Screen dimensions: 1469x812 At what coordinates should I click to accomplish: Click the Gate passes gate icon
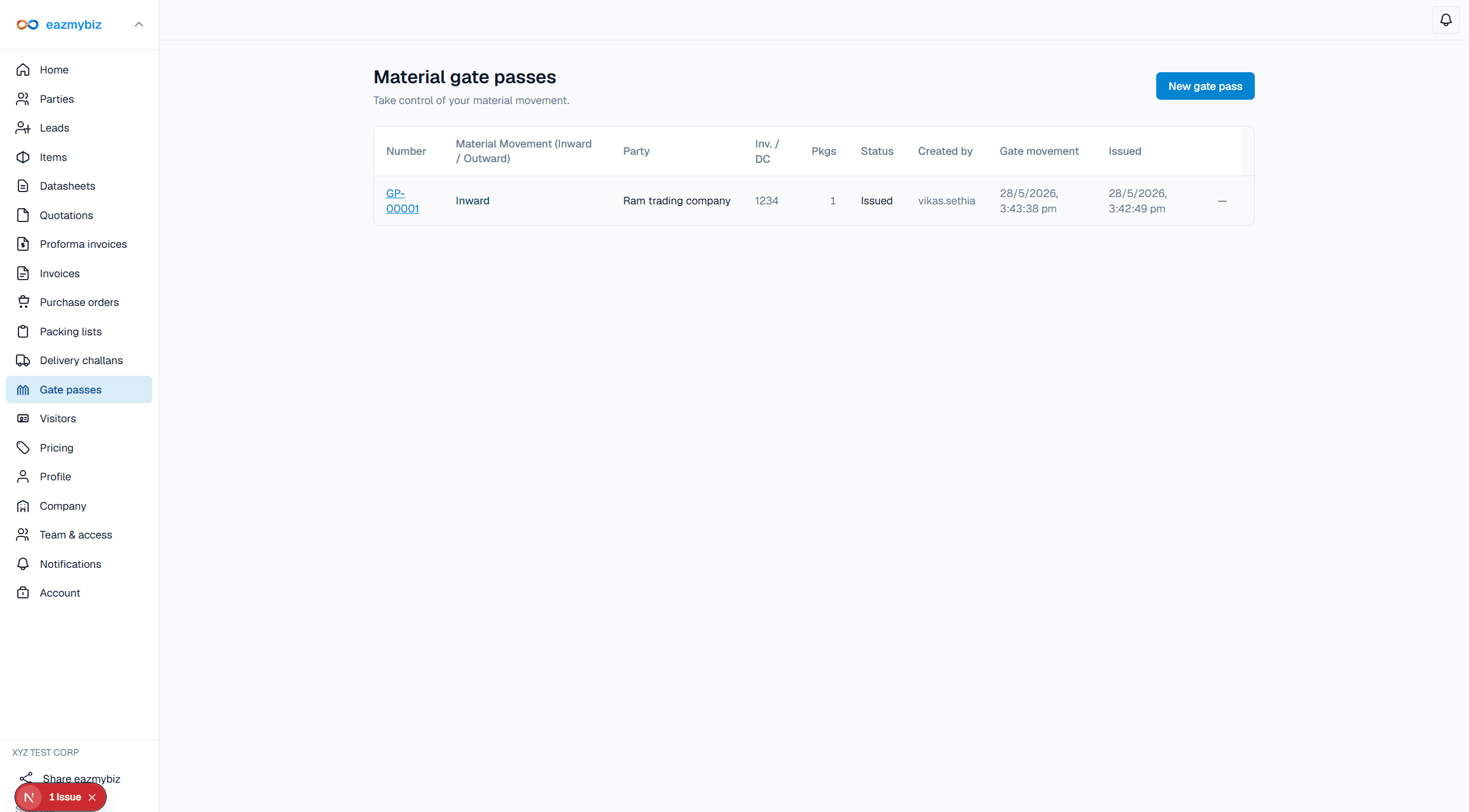[x=23, y=390]
